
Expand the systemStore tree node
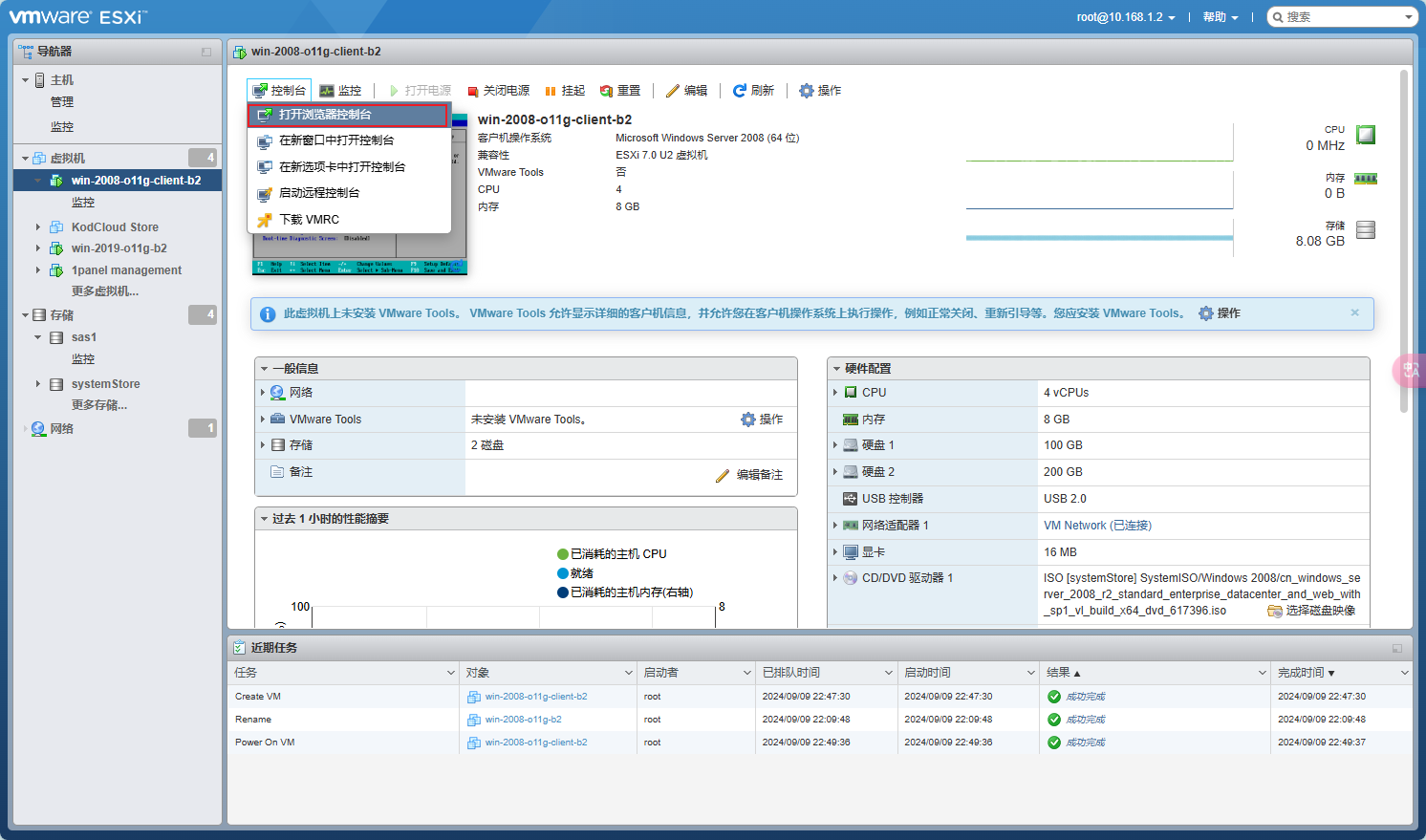click(38, 384)
